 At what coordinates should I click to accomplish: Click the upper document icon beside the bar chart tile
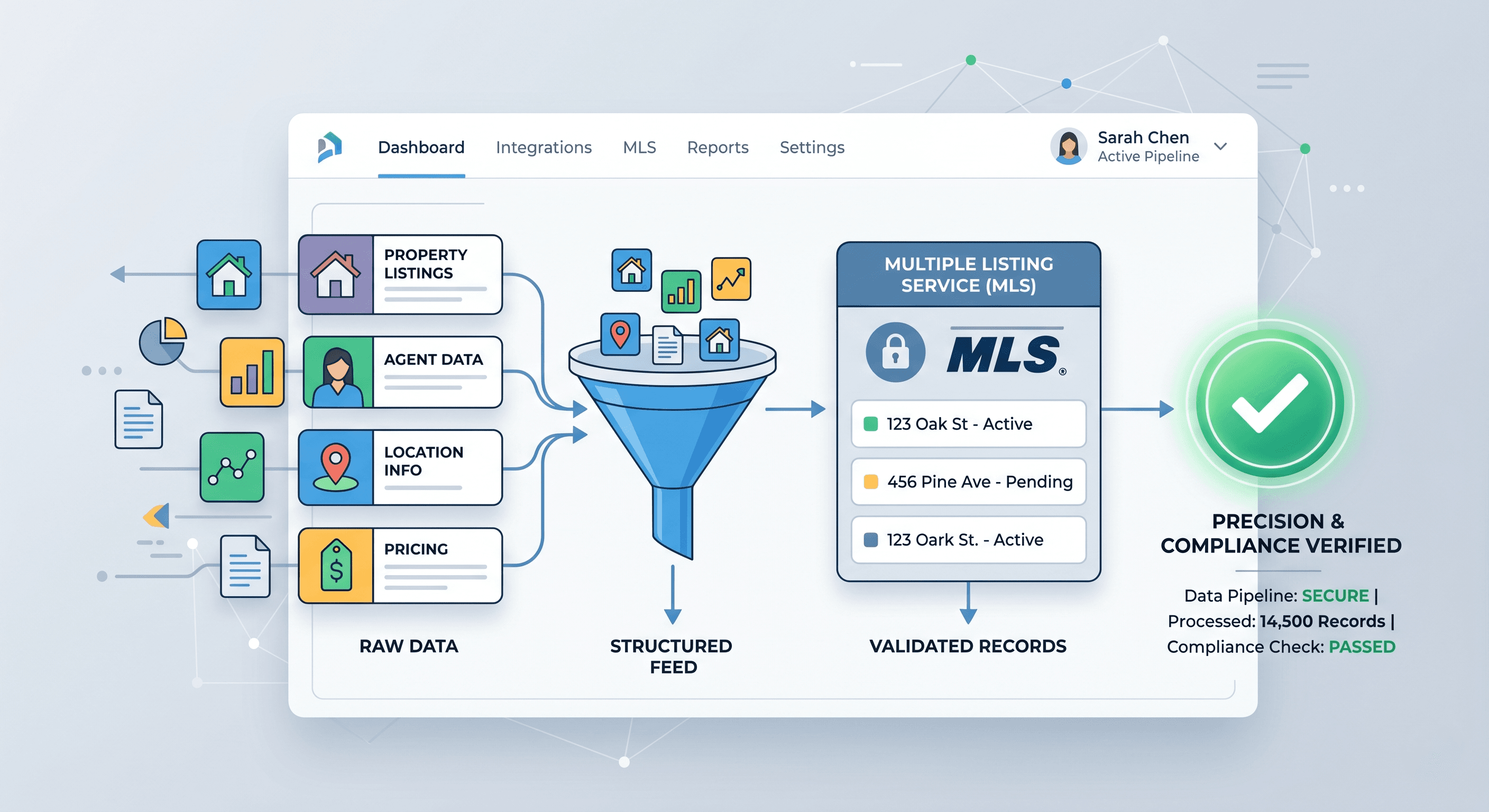(139, 419)
